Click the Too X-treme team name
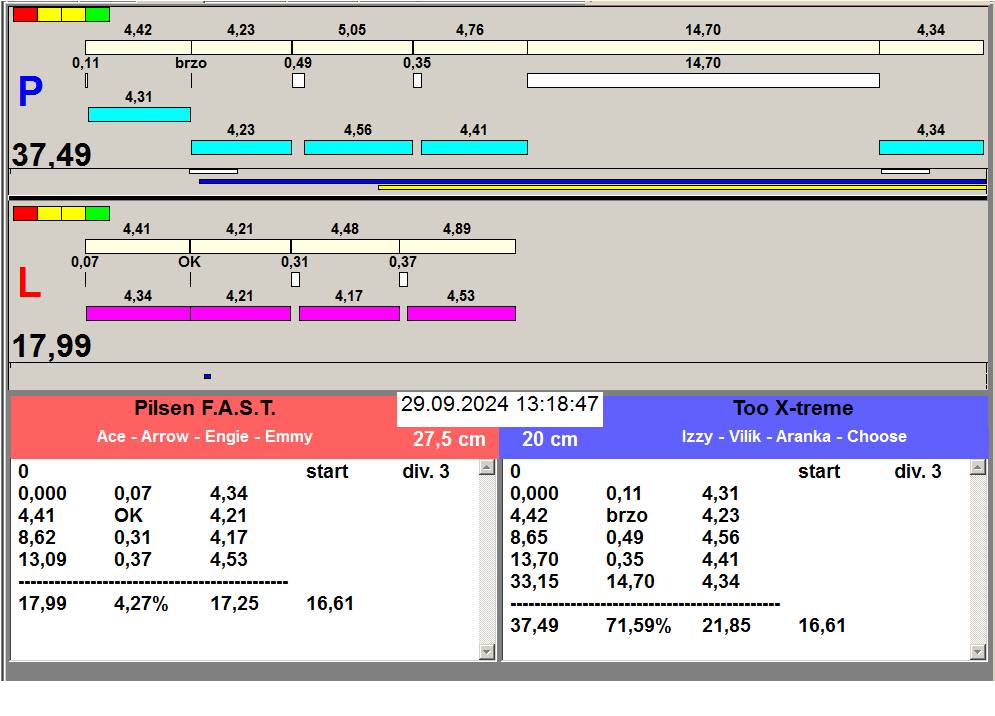Image resolution: width=995 pixels, height=716 pixels. tap(793, 408)
